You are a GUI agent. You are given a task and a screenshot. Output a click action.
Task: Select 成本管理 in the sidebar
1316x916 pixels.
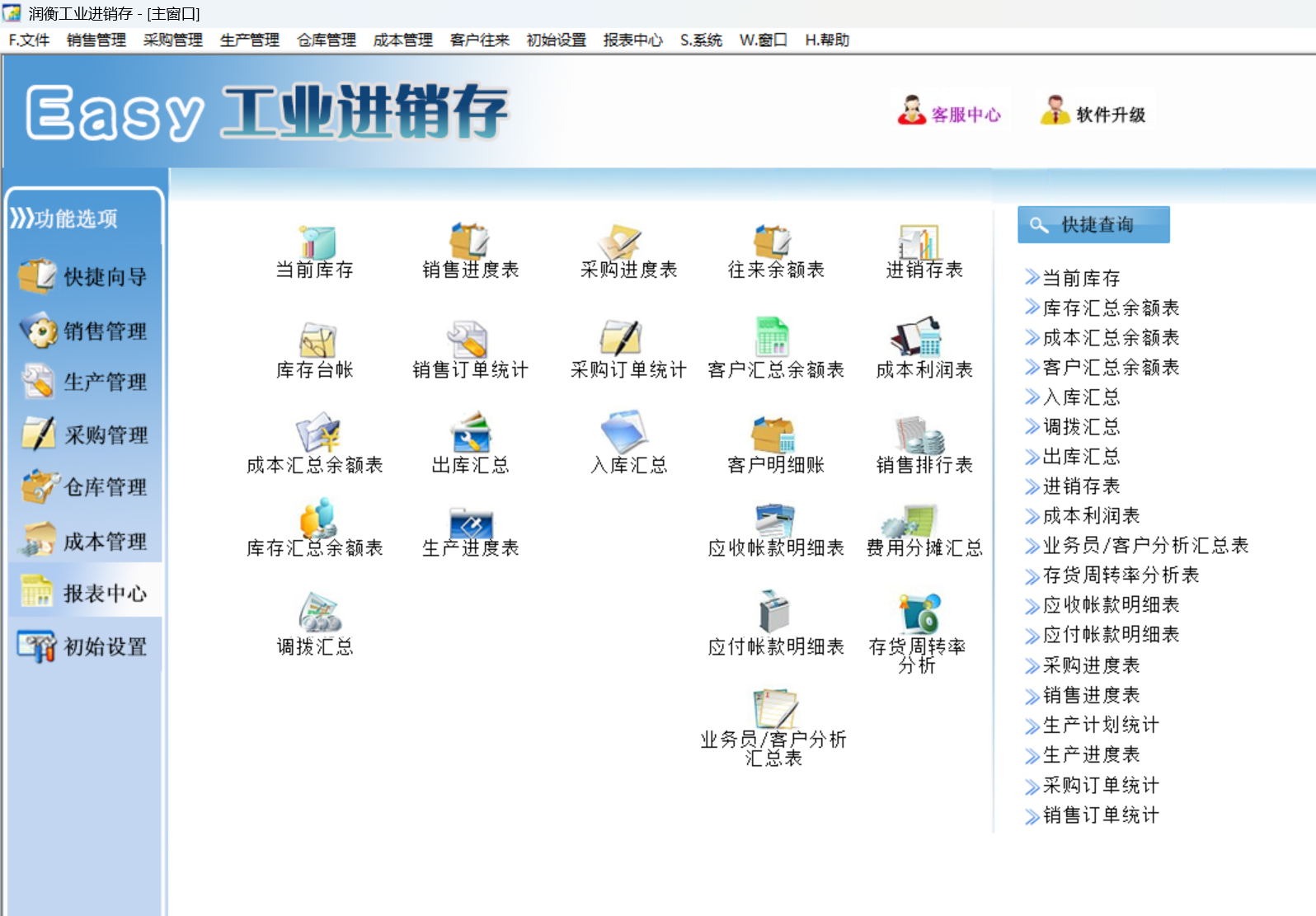(83, 541)
